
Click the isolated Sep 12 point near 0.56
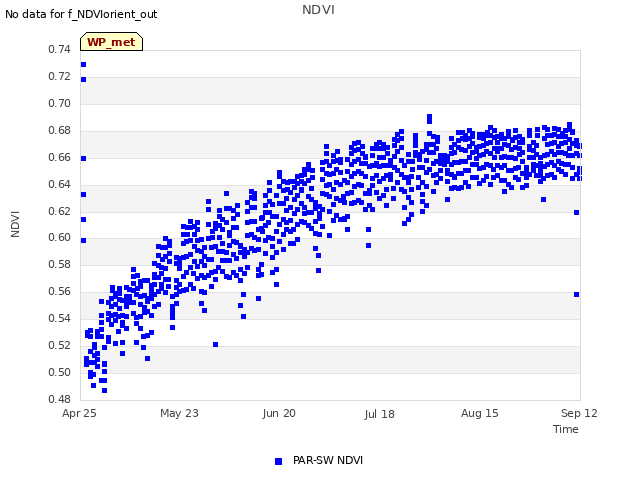tap(576, 294)
